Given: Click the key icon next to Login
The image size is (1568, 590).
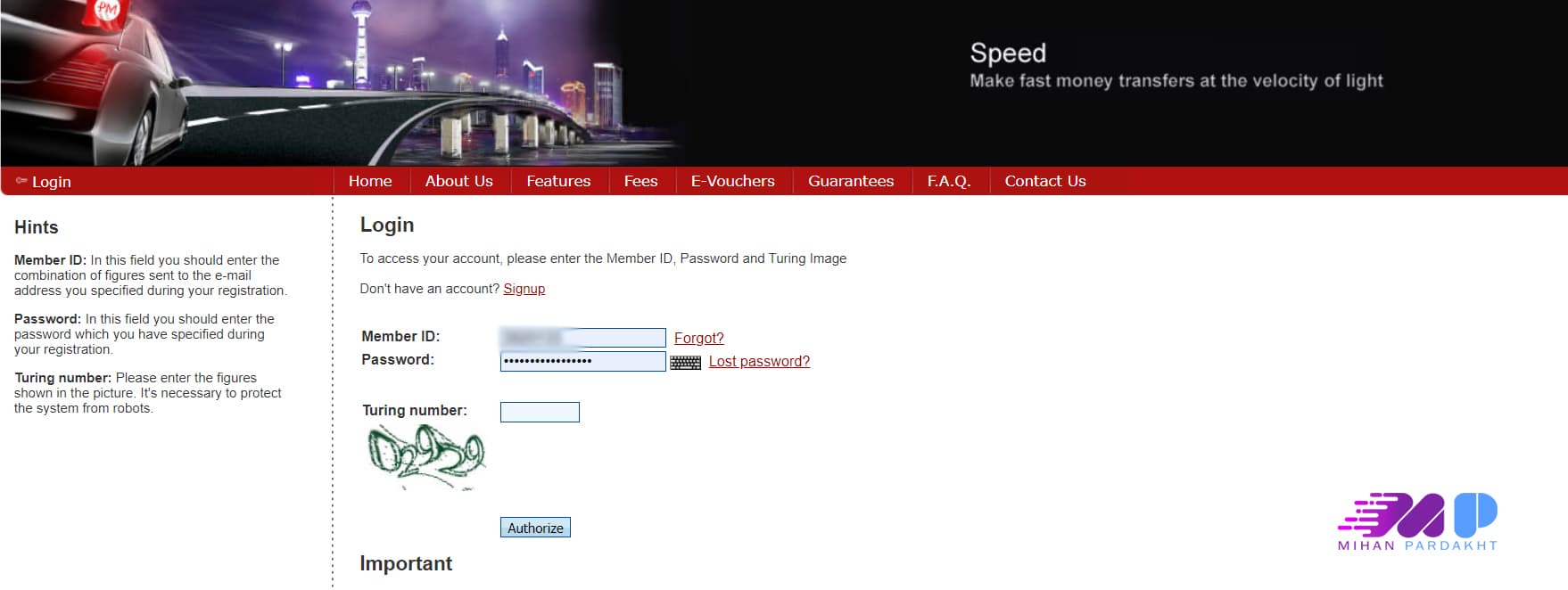Looking at the screenshot, I should [21, 181].
